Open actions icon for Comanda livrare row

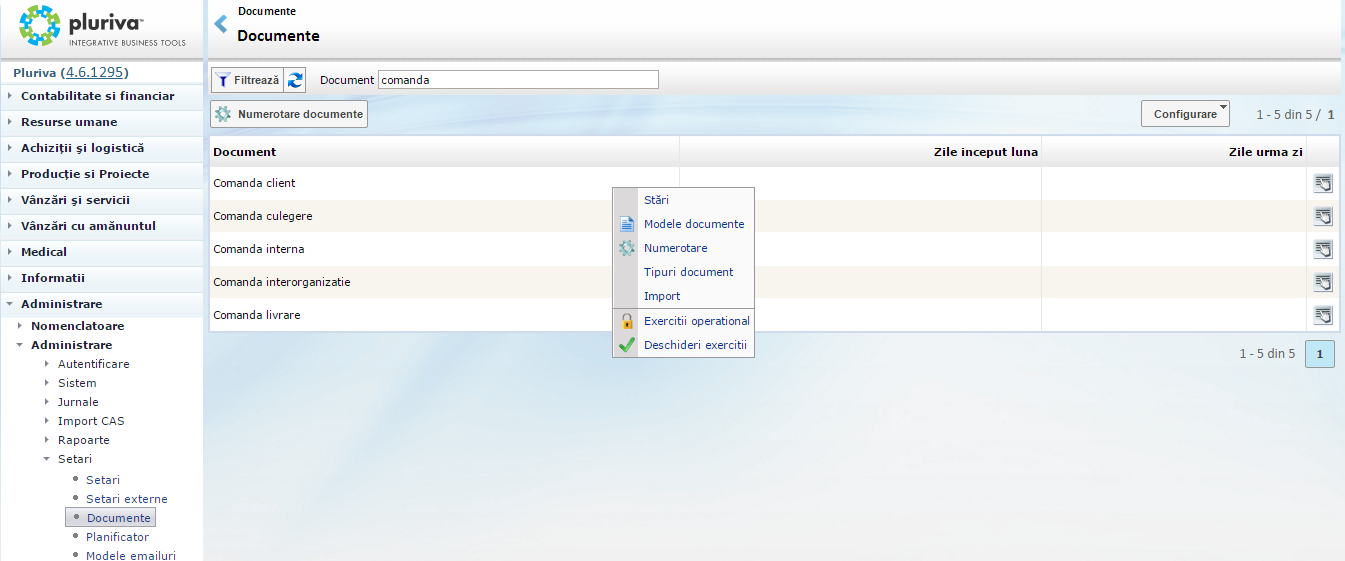click(x=1323, y=315)
